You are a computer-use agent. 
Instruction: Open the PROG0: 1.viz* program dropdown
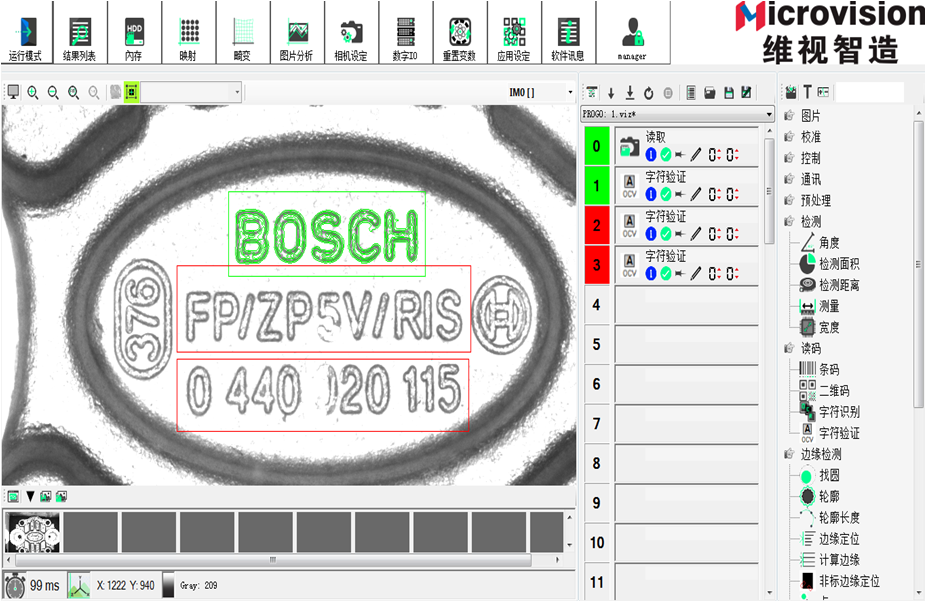677,113
